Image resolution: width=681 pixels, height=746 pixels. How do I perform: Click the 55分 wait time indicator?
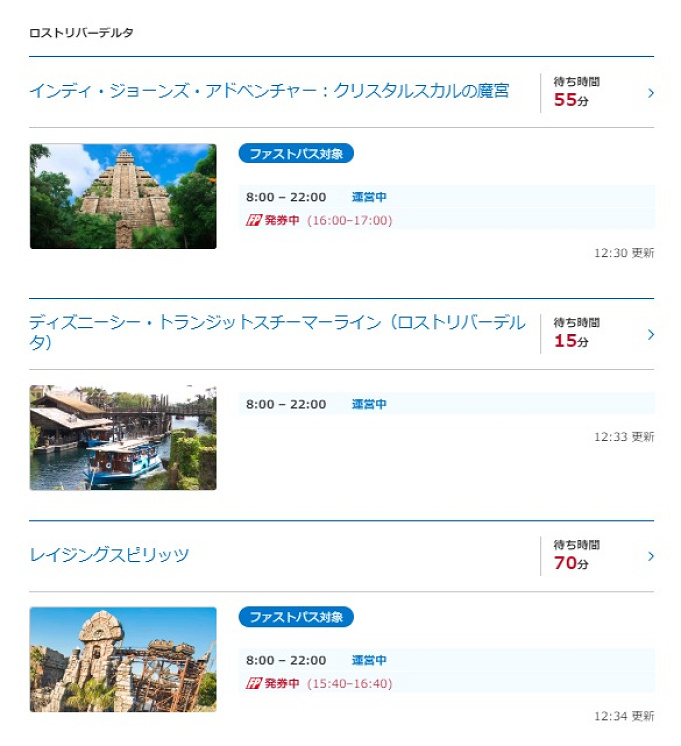[571, 100]
